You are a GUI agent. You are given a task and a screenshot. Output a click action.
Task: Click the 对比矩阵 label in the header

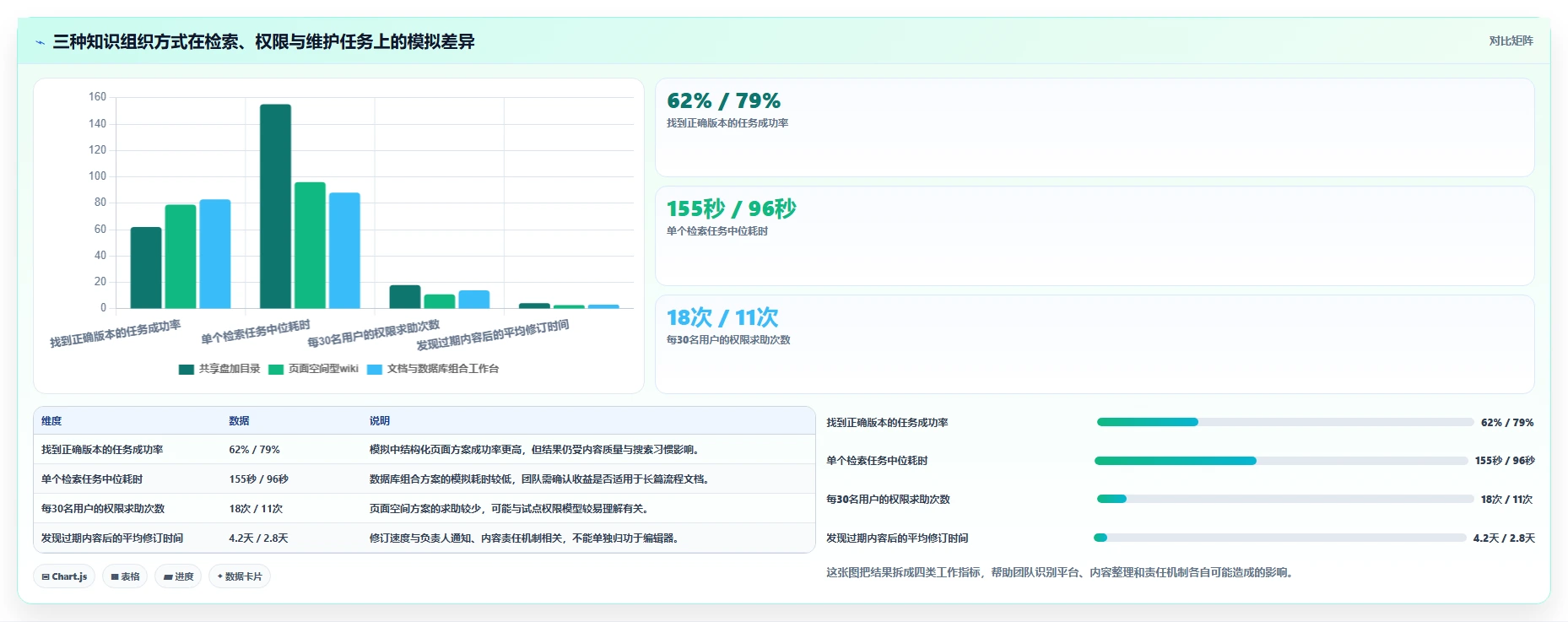coord(1511,41)
